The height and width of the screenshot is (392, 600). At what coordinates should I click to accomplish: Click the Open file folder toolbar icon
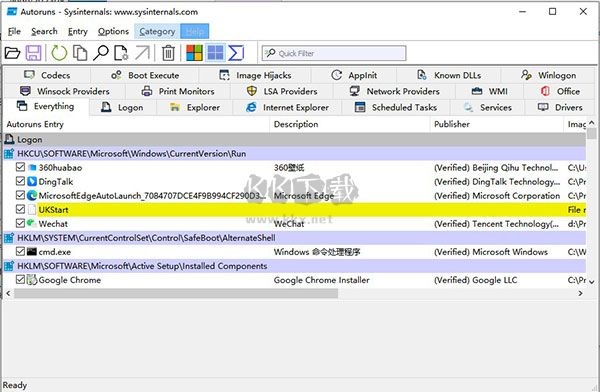coord(12,53)
